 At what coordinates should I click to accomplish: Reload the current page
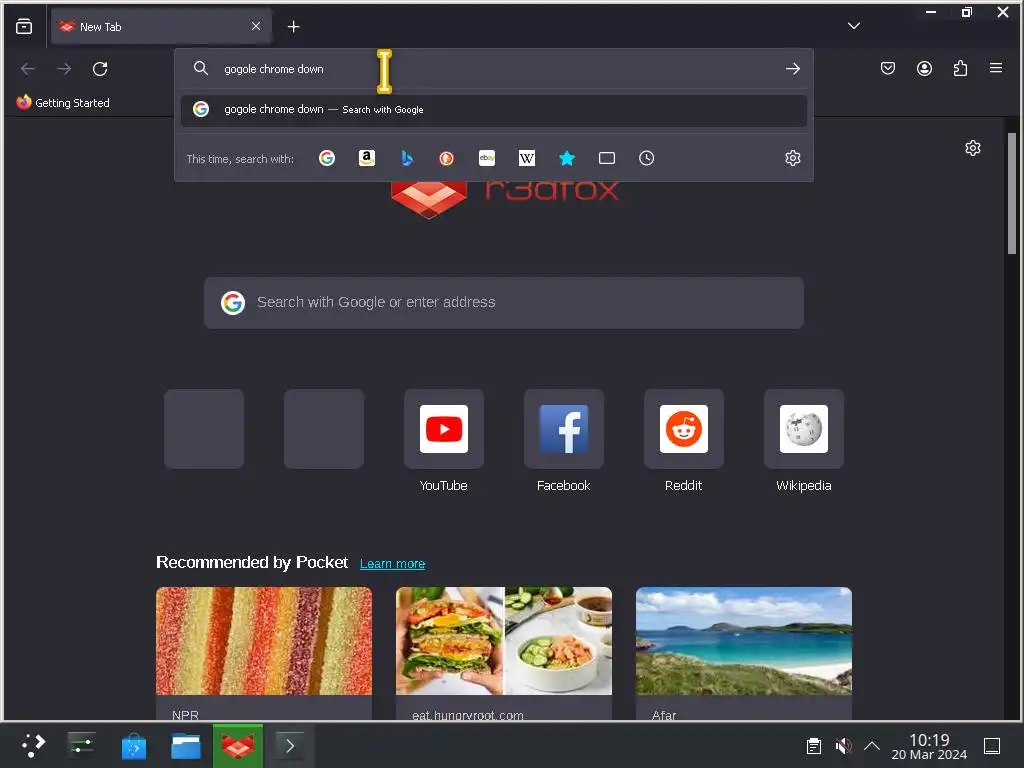tap(100, 69)
